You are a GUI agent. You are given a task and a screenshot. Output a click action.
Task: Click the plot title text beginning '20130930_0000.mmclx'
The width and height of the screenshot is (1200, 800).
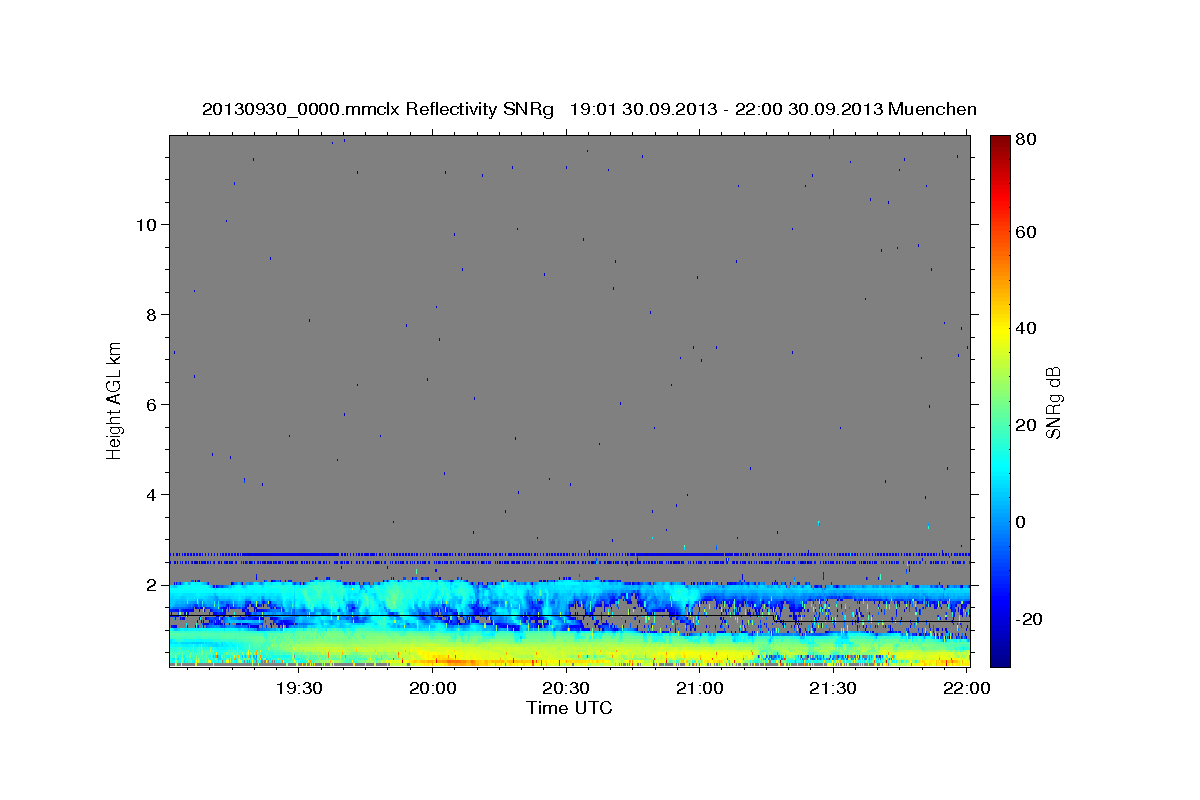pos(589,109)
